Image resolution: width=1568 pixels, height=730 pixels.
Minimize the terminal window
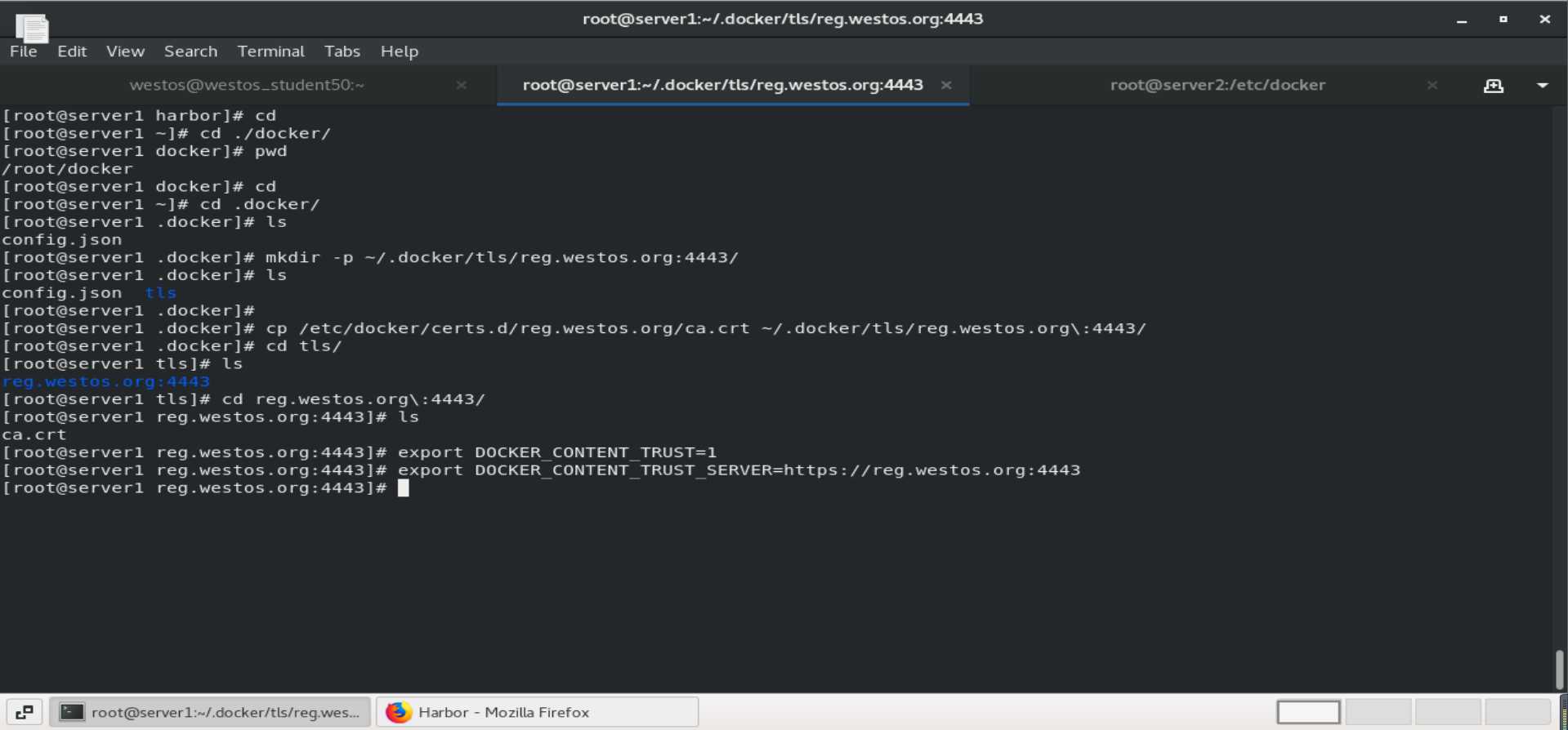point(1462,20)
